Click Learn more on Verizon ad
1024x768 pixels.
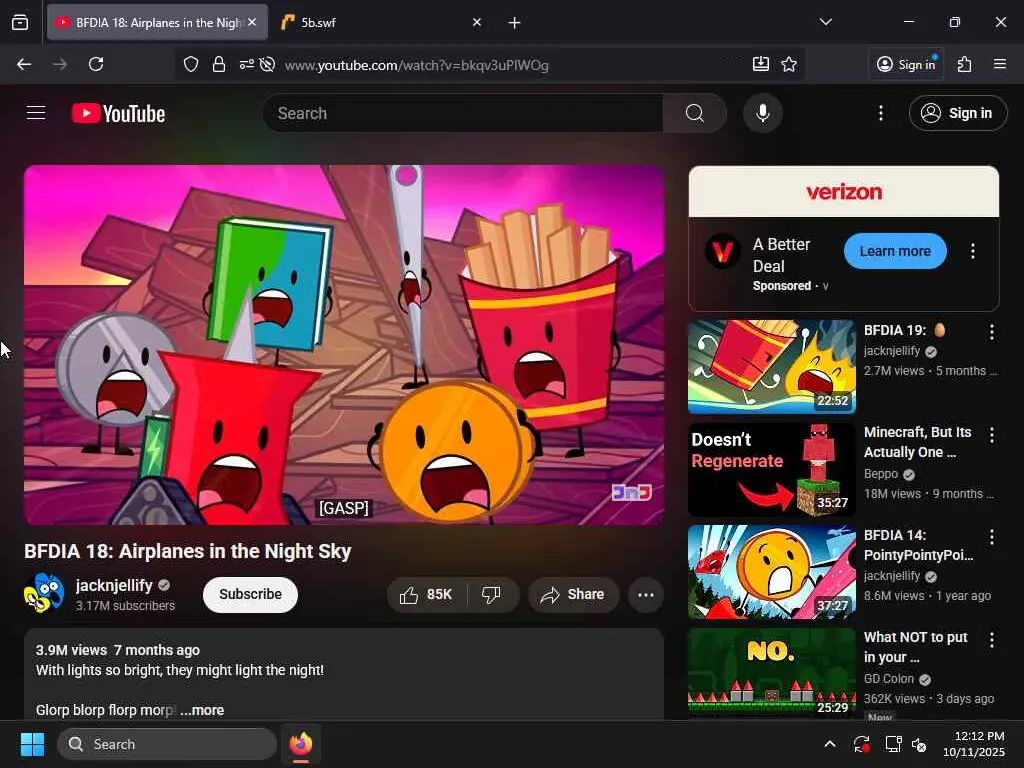pyautogui.click(x=895, y=251)
